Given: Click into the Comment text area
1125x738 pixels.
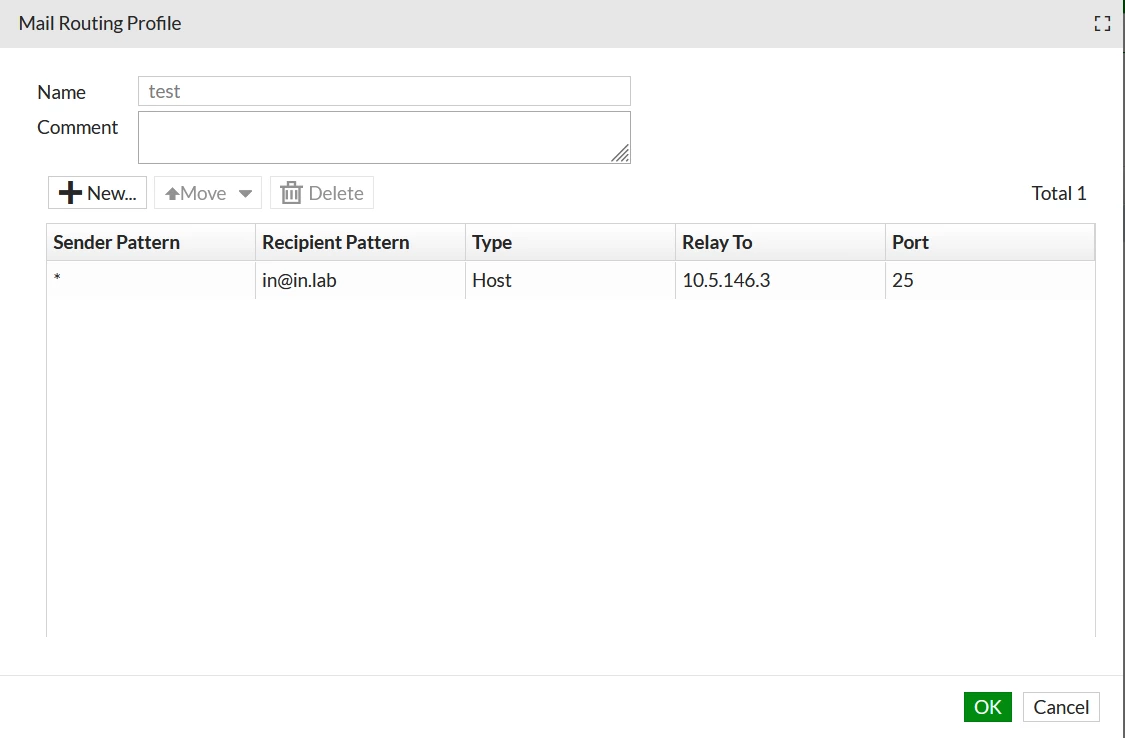Looking at the screenshot, I should click(384, 137).
